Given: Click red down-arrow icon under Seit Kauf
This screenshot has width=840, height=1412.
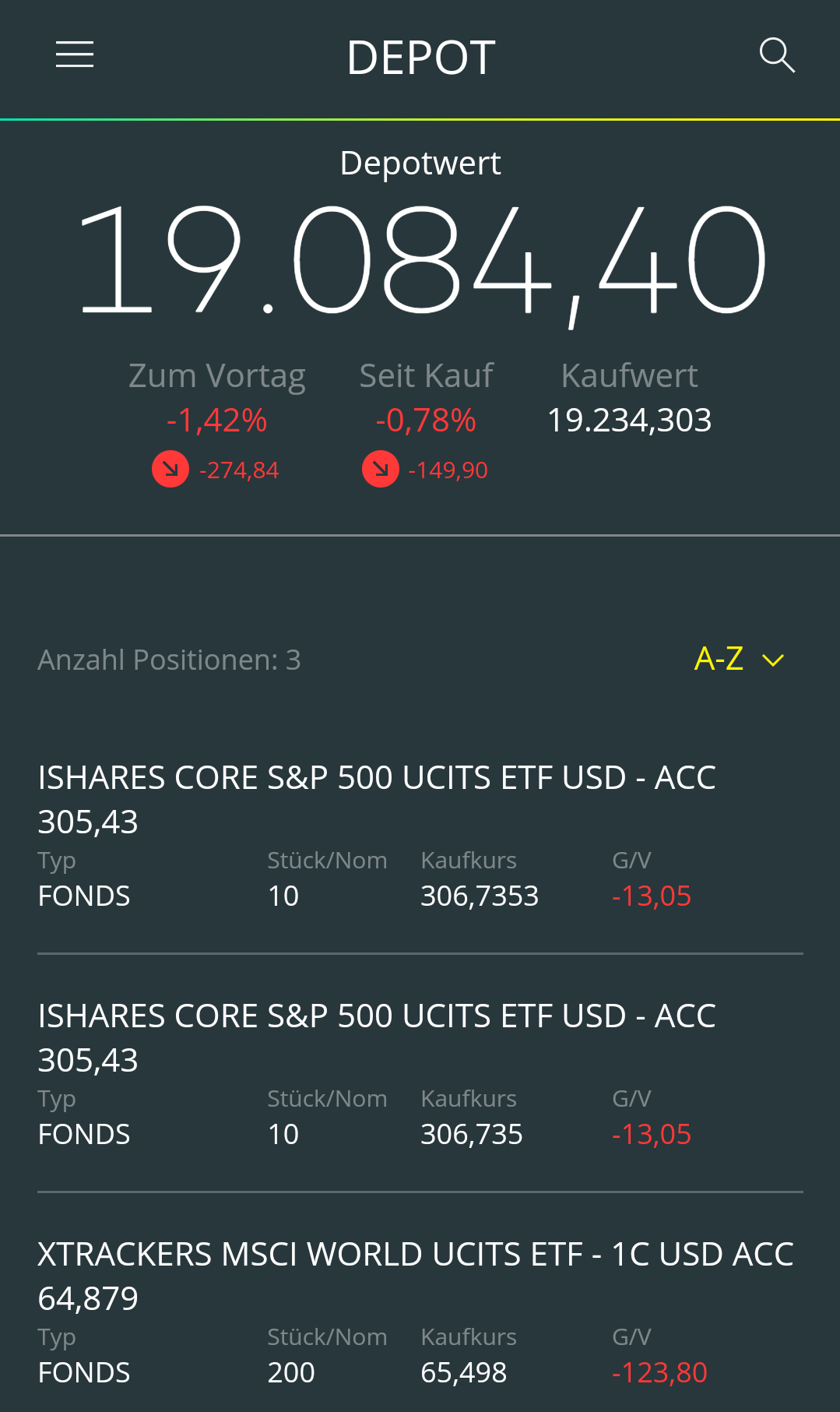Looking at the screenshot, I should pyautogui.click(x=381, y=469).
